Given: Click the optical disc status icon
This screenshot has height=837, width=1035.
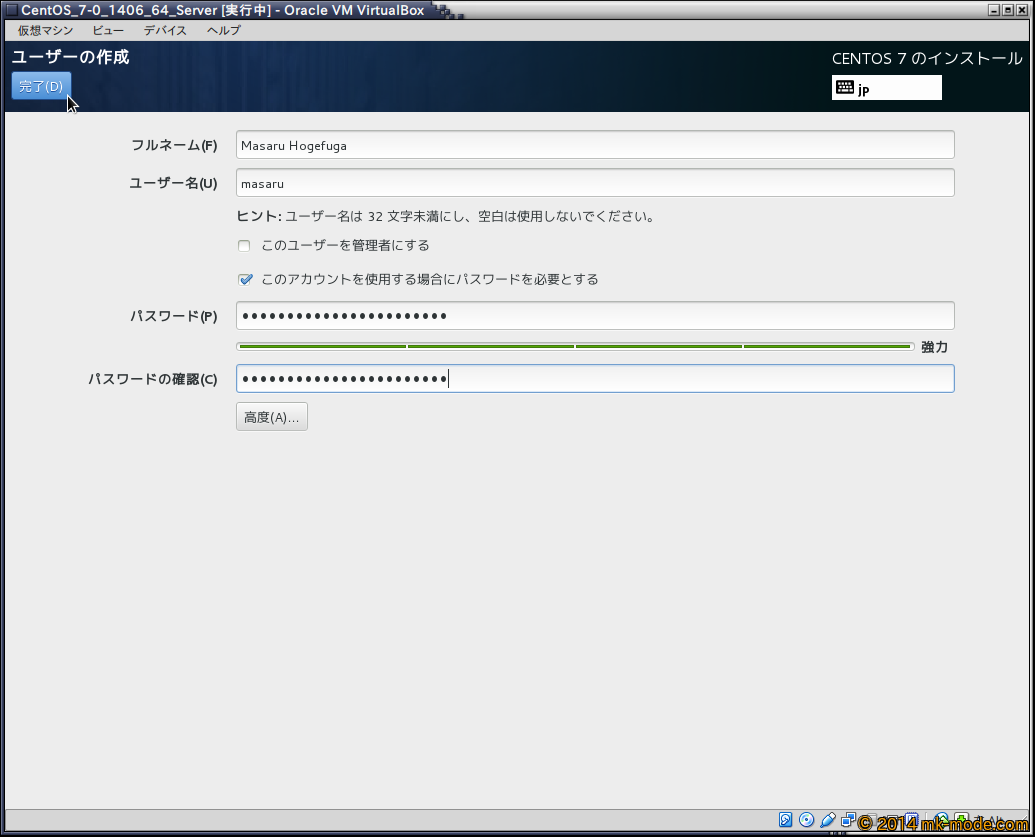Looking at the screenshot, I should [806, 820].
